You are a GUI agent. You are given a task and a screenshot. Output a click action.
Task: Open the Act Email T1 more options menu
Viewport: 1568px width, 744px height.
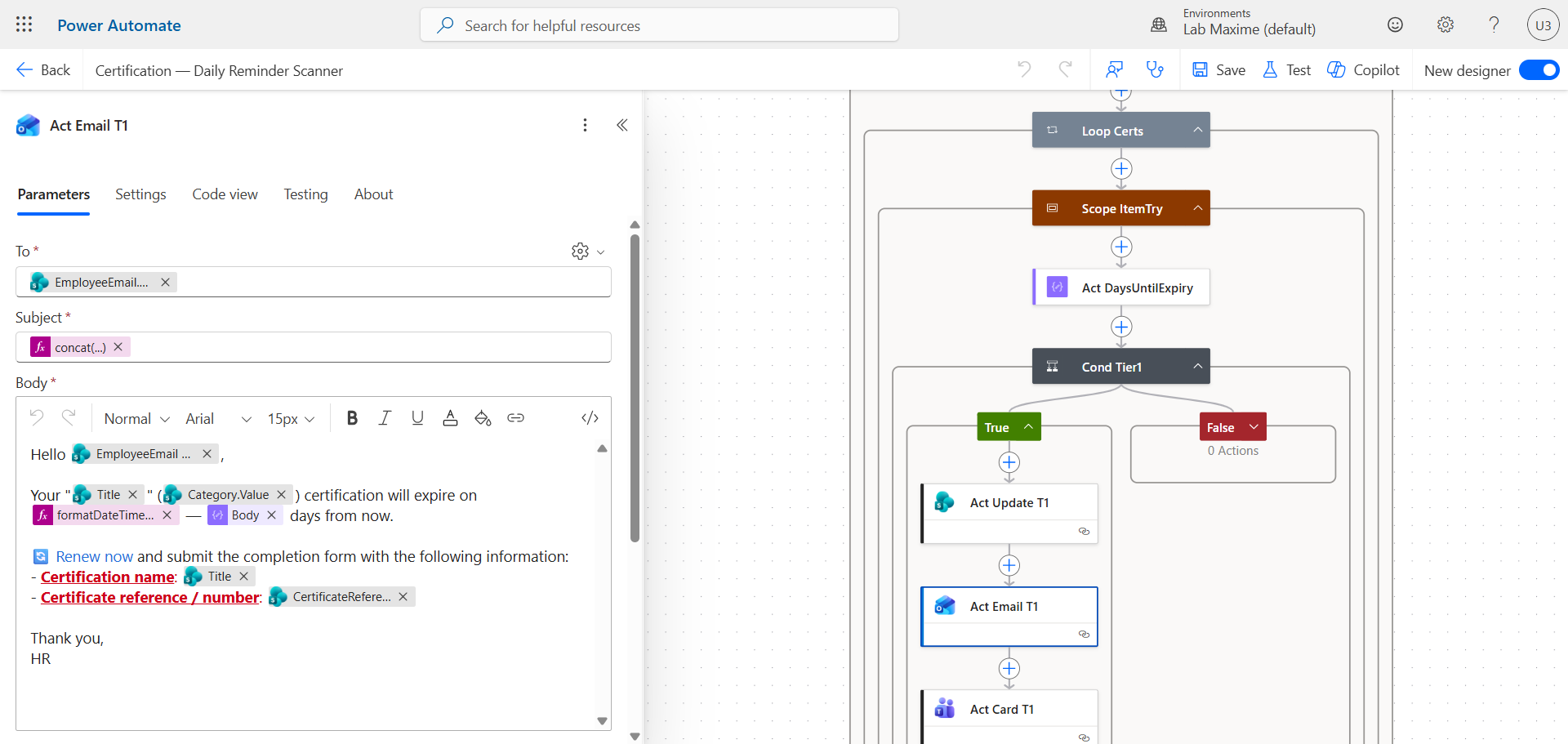point(585,125)
